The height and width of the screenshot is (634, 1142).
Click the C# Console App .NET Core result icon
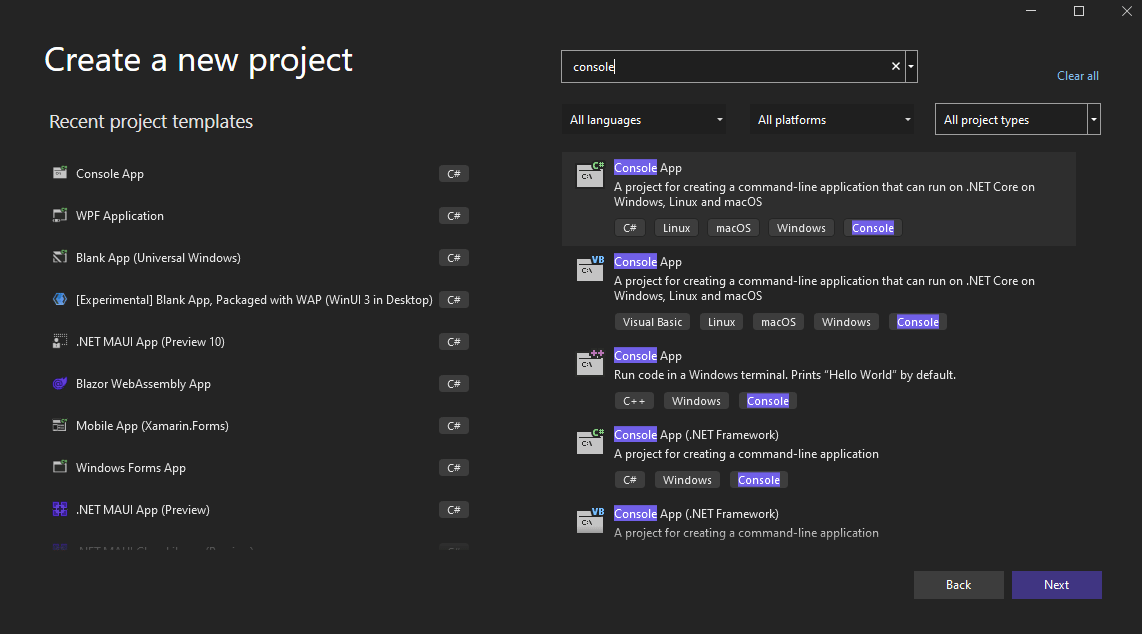pyautogui.click(x=590, y=175)
